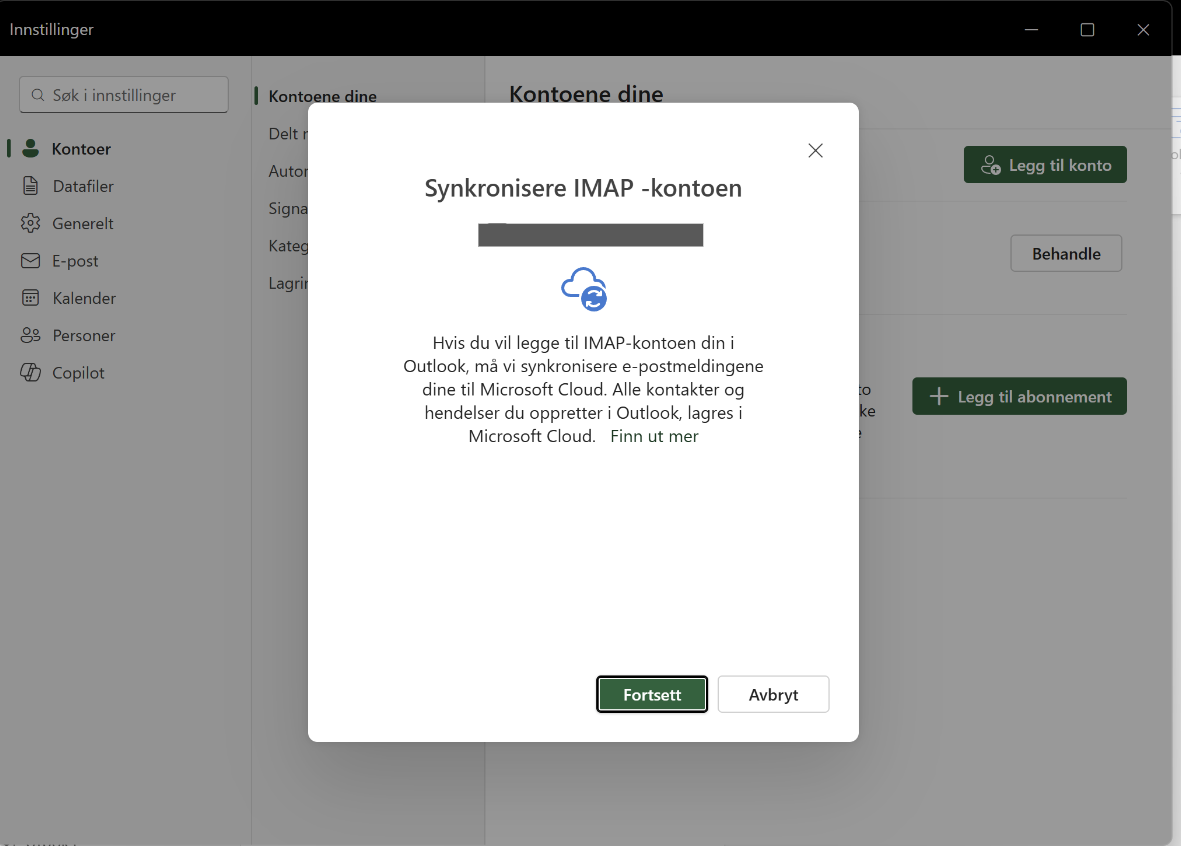Click the Legg til abonnement button
Viewport: 1181px width, 846px height.
[1019, 396]
